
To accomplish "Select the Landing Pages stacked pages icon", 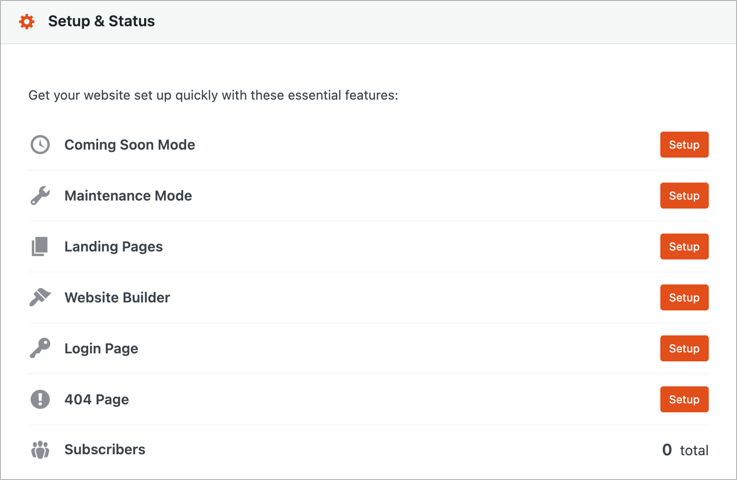I will click(x=40, y=247).
